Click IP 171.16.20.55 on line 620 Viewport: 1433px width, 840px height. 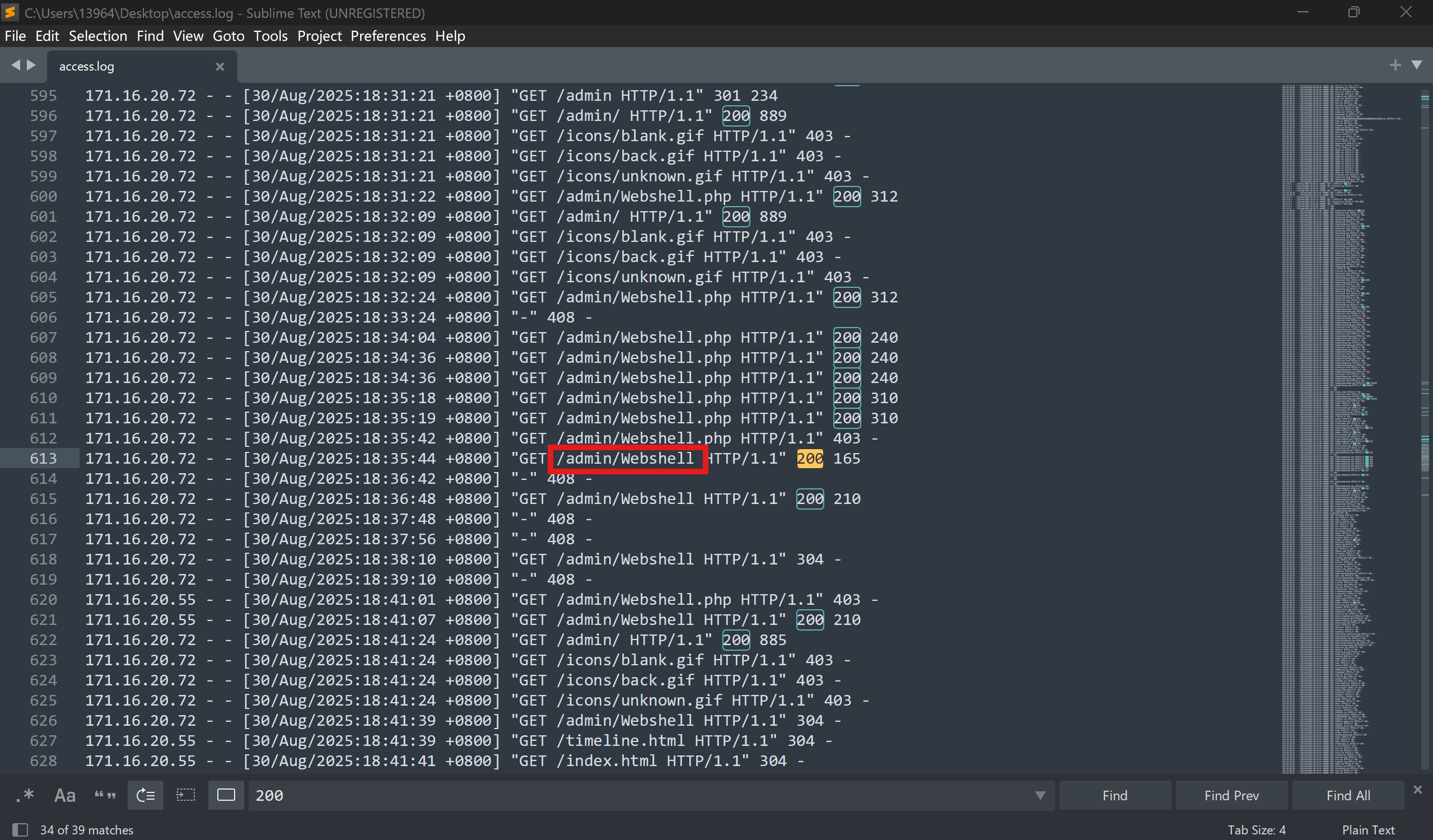(141, 599)
